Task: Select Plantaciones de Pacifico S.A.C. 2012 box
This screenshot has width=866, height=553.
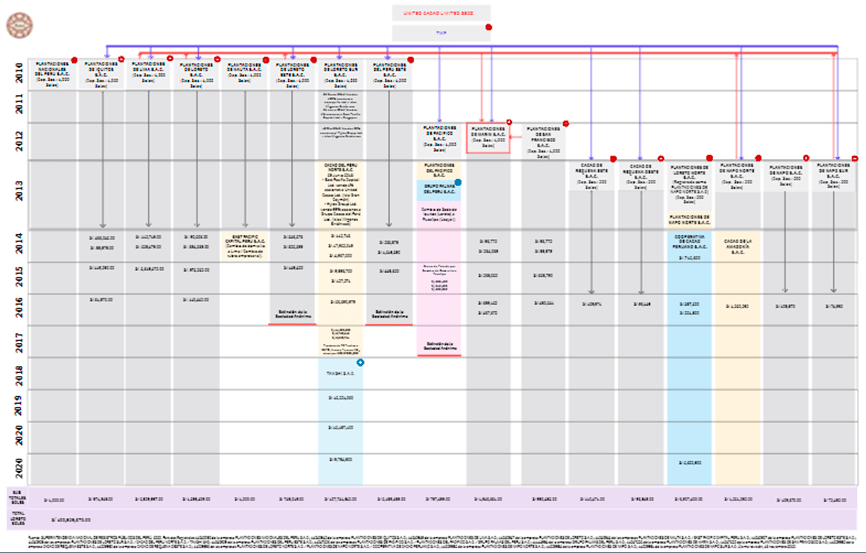Action: click(x=440, y=139)
